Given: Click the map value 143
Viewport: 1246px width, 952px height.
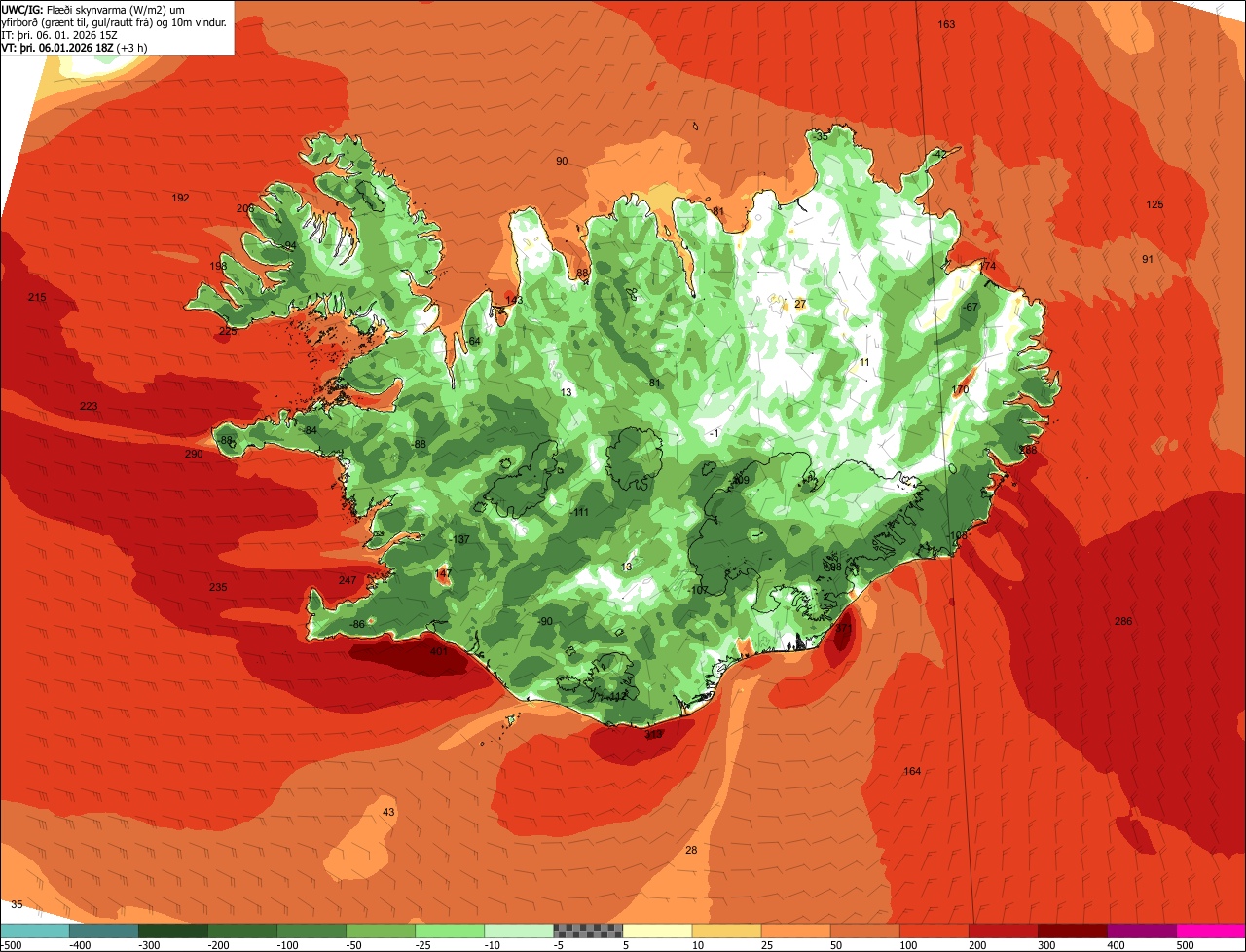Looking at the screenshot, I should pyautogui.click(x=514, y=300).
